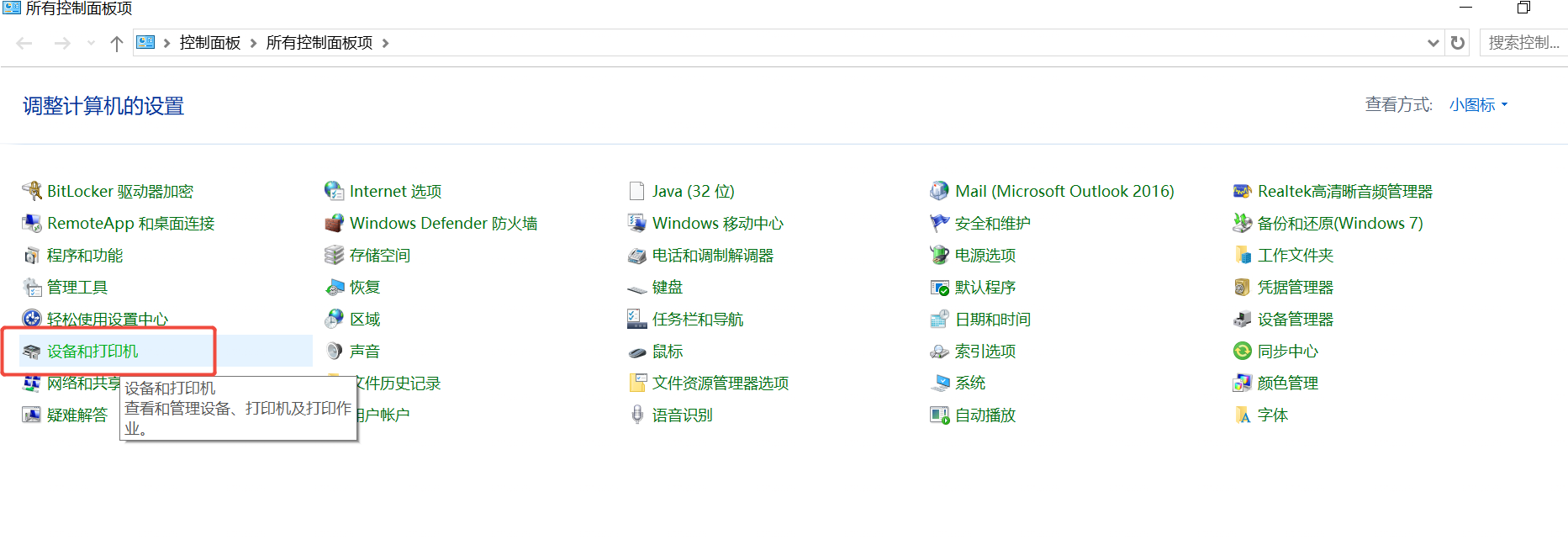Click the 日期和时间 icon
This screenshot has height=550, width=1568.
(x=940, y=319)
